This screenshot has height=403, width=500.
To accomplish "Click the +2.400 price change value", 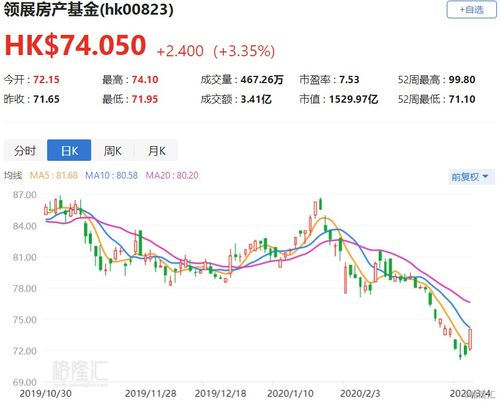I will [x=180, y=51].
